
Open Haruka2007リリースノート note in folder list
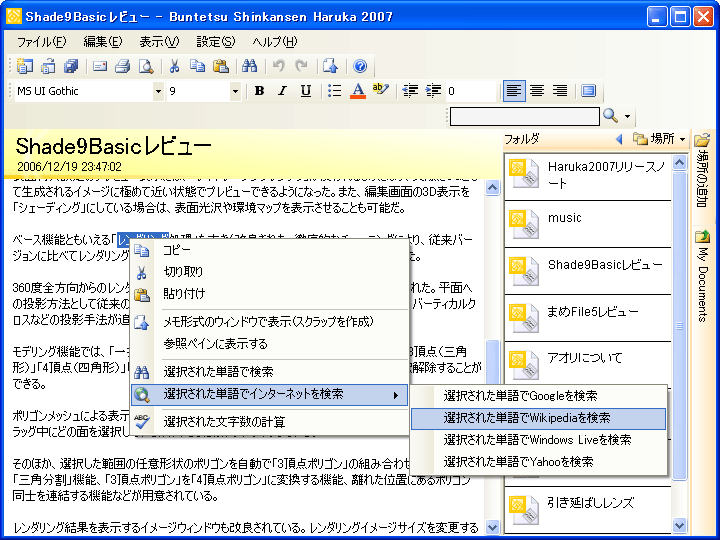[x=588, y=177]
